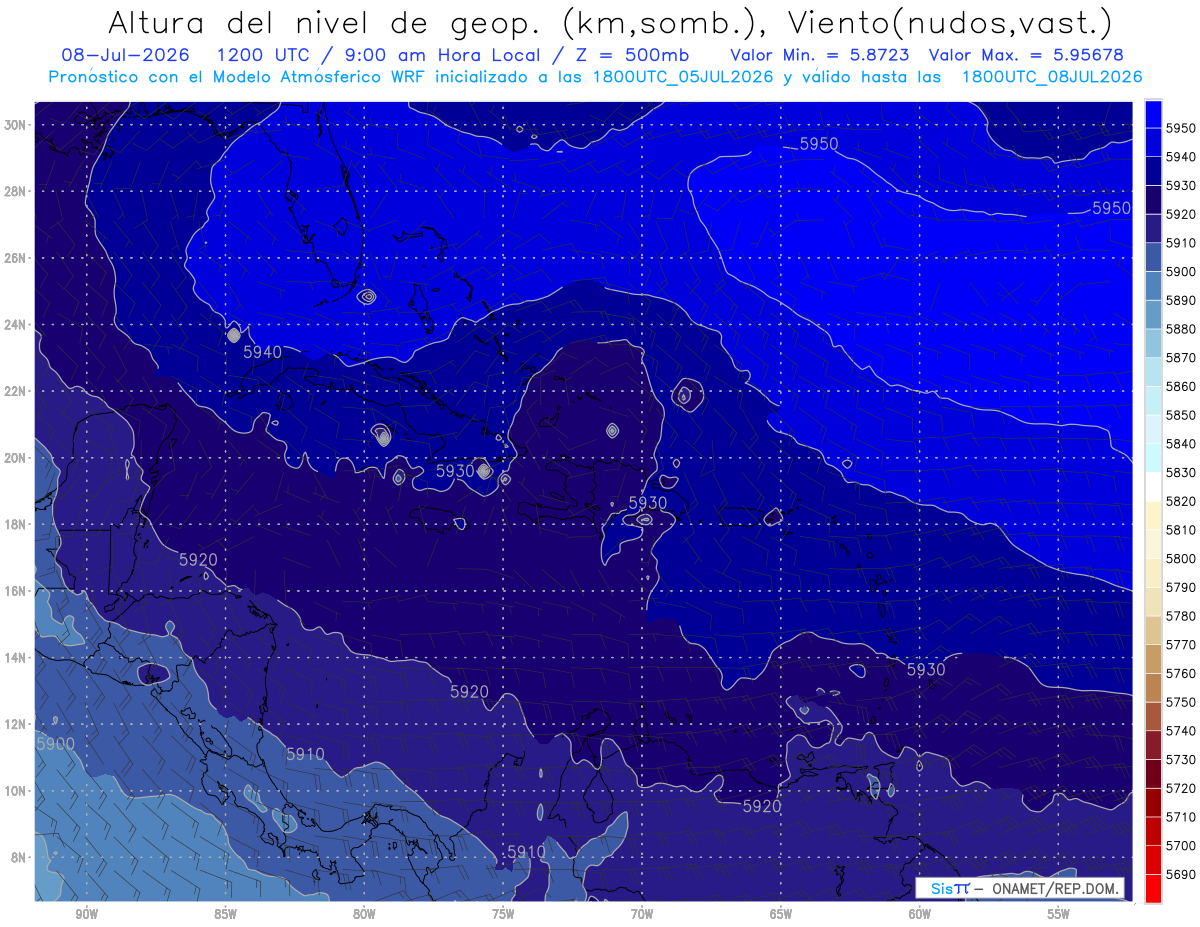Image resolution: width=1200 pixels, height=927 pixels.
Task: Click the '5820' label on the colorbar
Action: tap(1181, 501)
